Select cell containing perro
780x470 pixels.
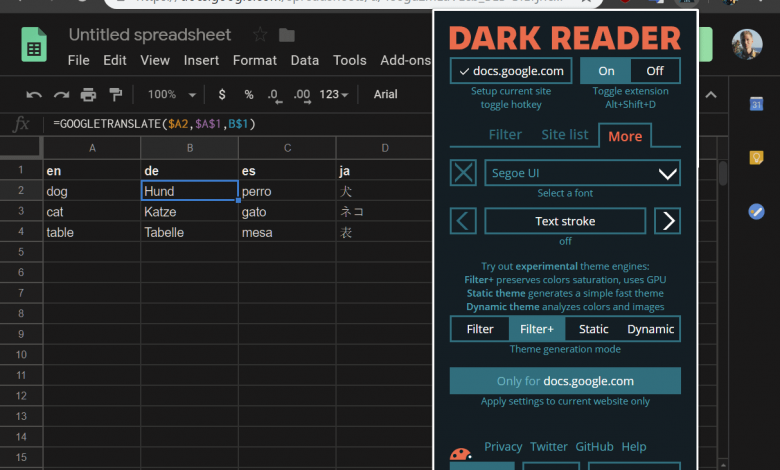(287, 191)
